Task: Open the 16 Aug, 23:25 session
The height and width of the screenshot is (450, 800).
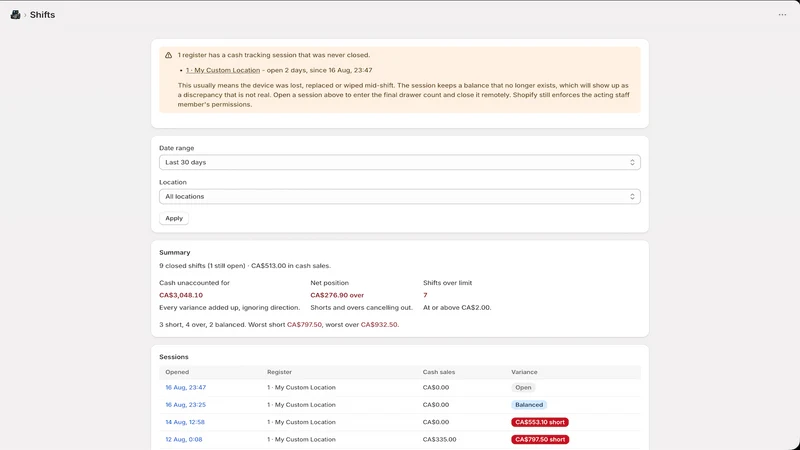Action: [186, 405]
